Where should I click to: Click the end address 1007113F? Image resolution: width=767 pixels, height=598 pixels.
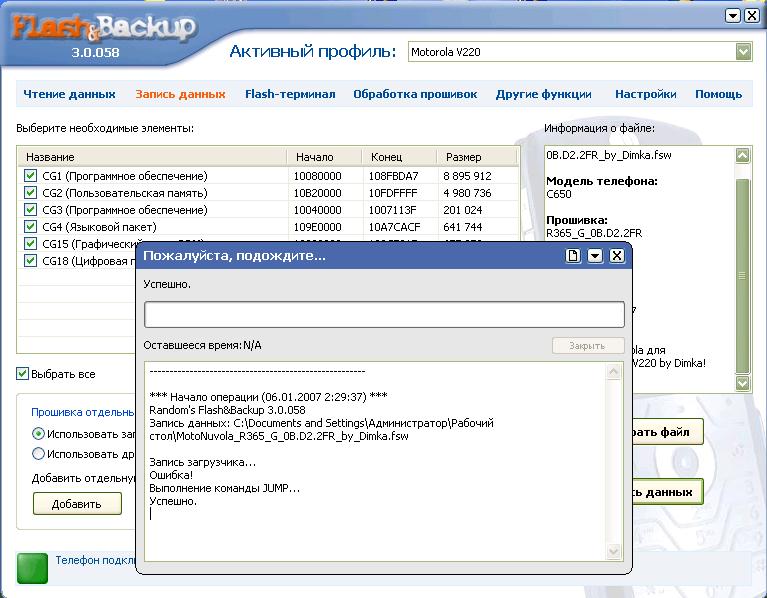pos(393,210)
